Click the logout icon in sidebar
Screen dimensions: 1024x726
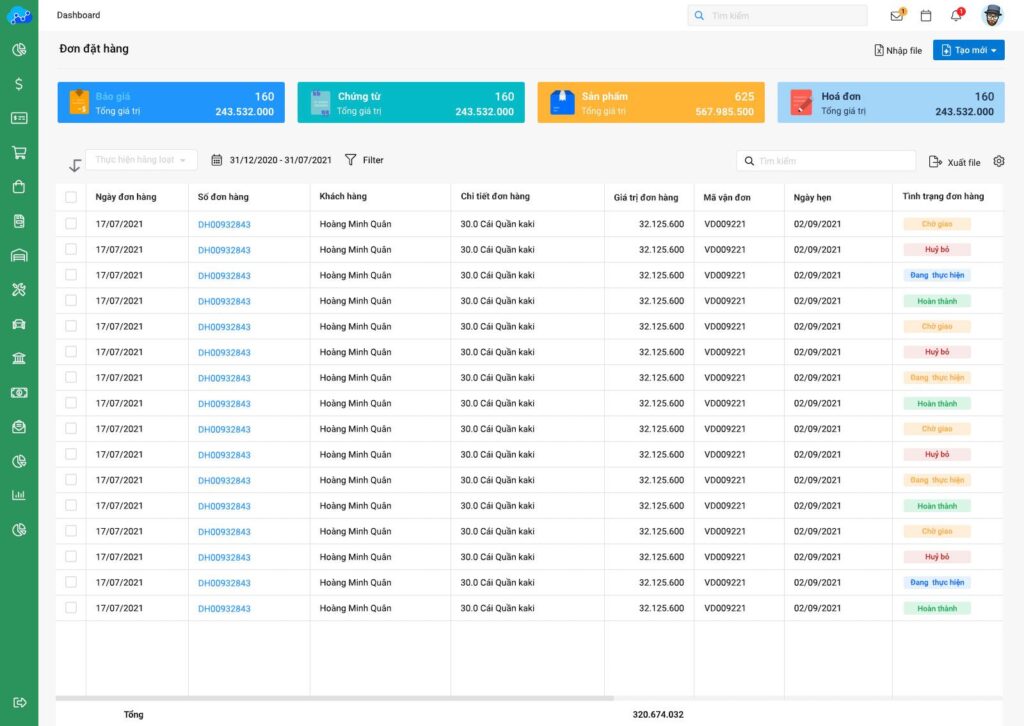(x=19, y=702)
